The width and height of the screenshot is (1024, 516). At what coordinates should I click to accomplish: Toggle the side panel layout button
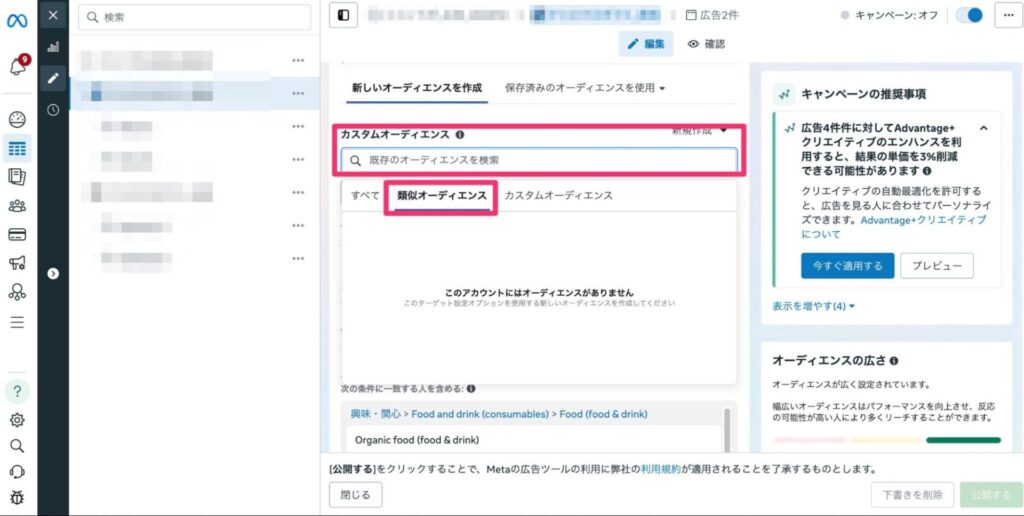coord(344,16)
